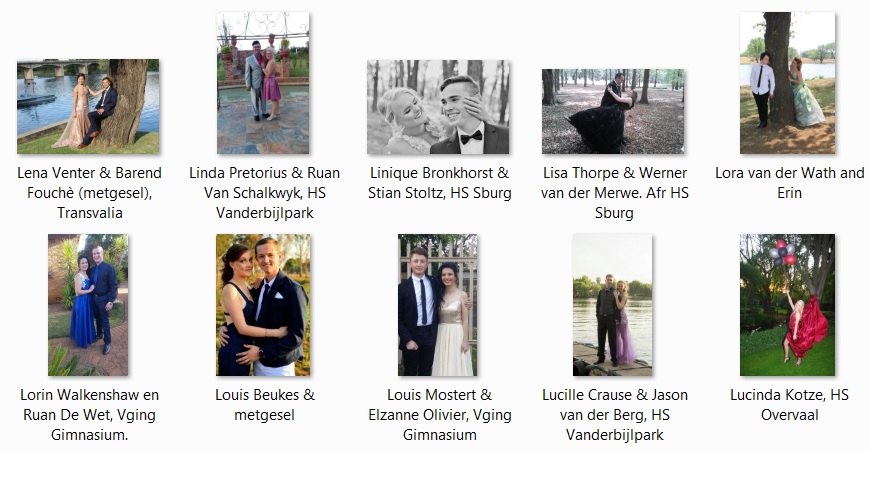Select the Louis Beukes & metgesel thumbnail

pyautogui.click(x=263, y=305)
